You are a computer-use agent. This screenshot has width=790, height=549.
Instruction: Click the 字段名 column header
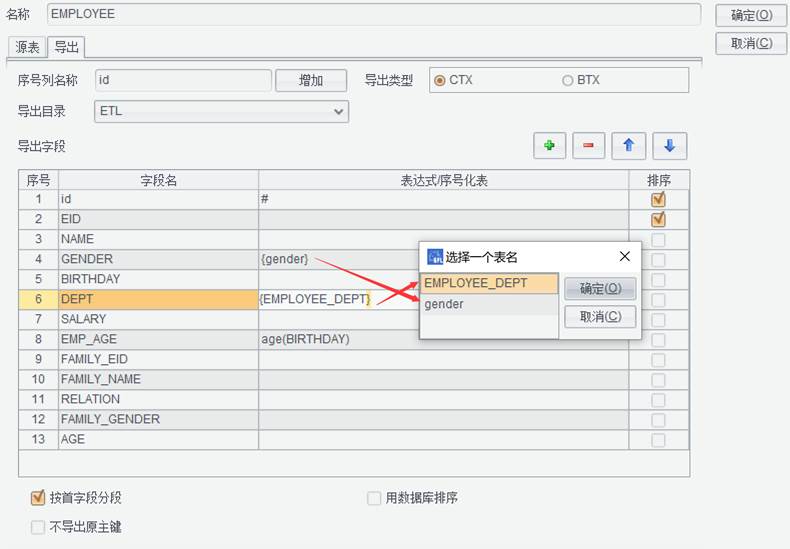(158, 180)
